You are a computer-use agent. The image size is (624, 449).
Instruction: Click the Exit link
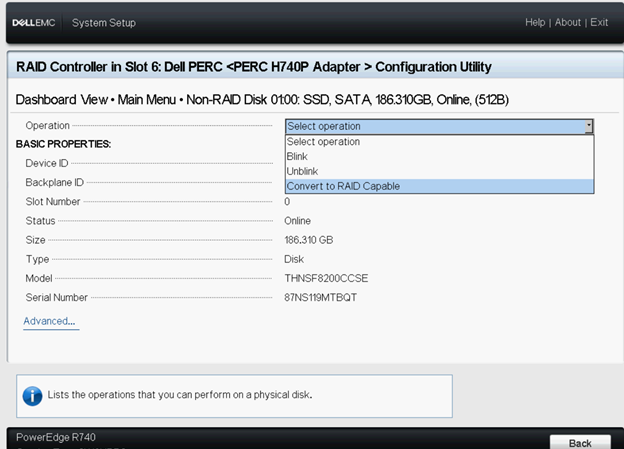click(x=599, y=22)
